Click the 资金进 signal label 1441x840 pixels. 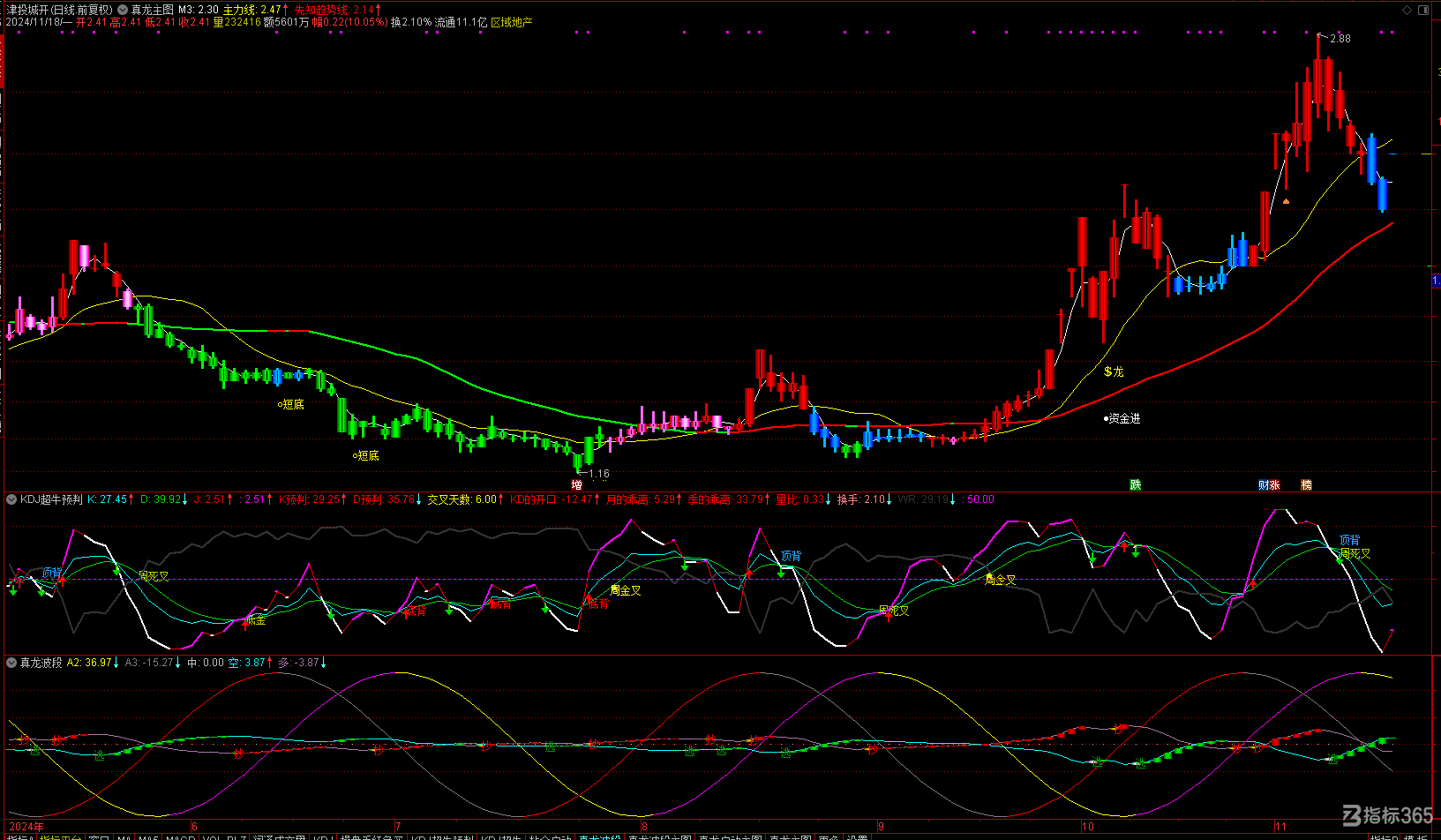(1122, 418)
